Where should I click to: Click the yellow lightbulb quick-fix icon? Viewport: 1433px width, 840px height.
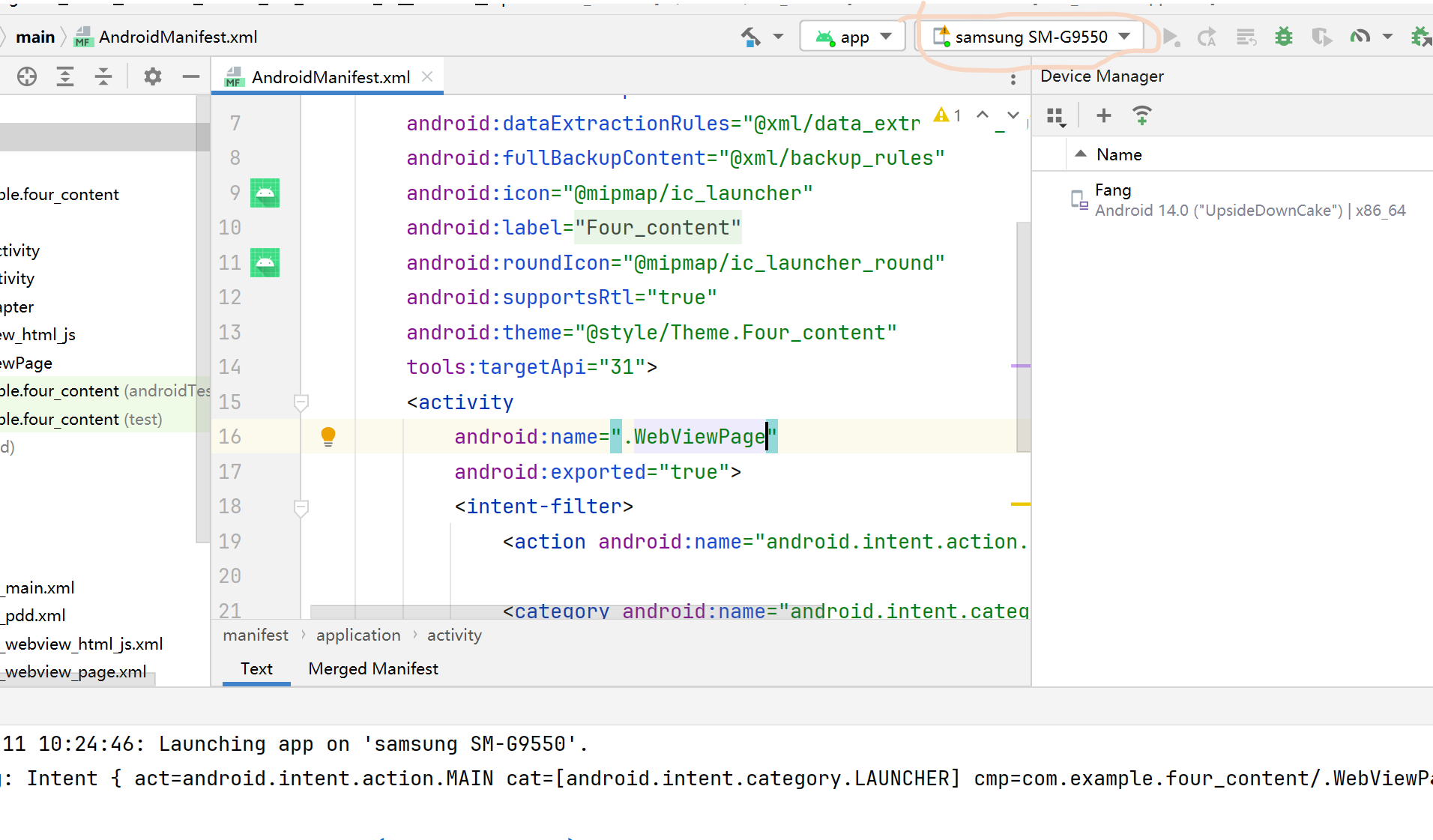(x=328, y=437)
